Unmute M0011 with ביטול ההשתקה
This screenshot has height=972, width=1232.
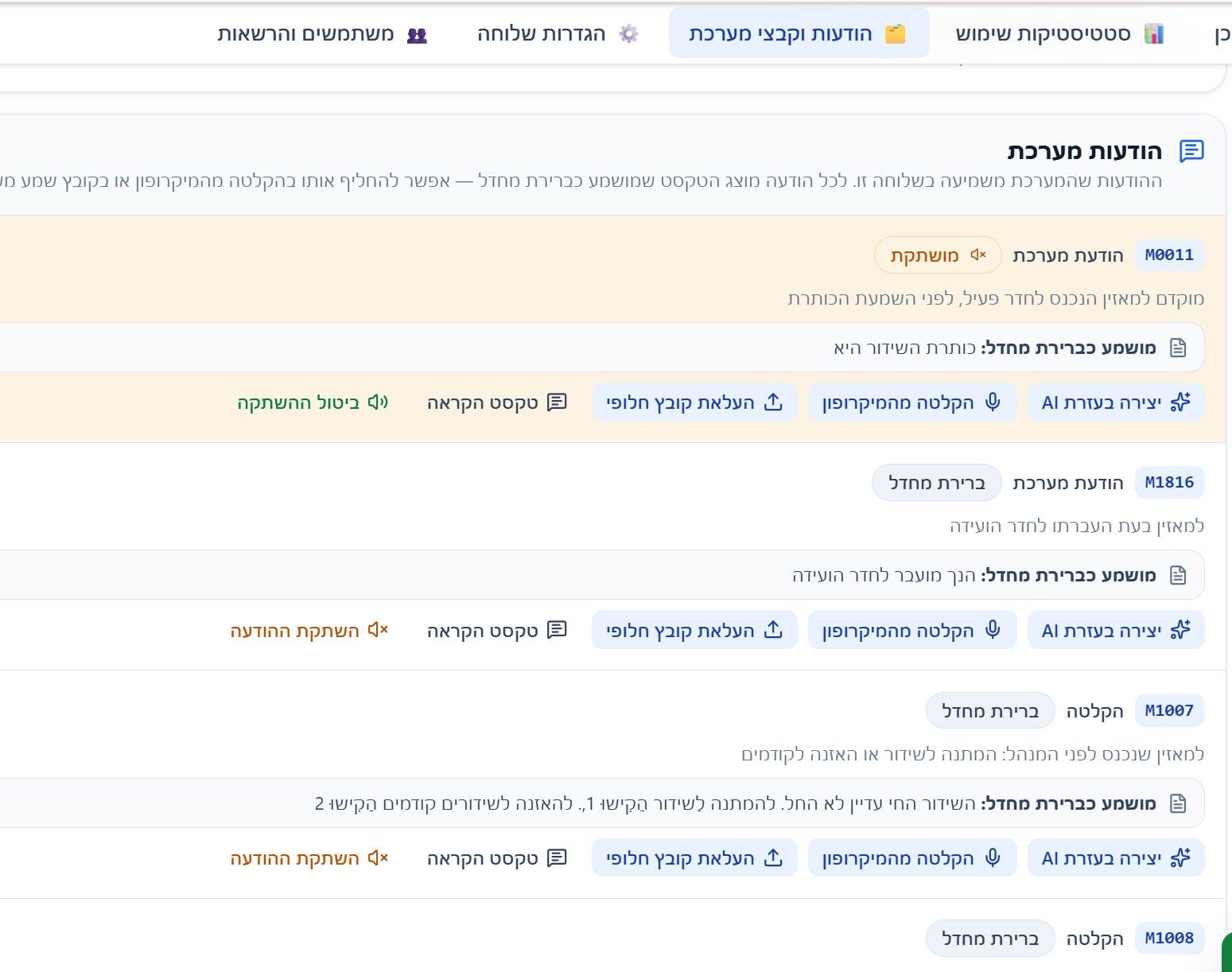click(x=313, y=402)
